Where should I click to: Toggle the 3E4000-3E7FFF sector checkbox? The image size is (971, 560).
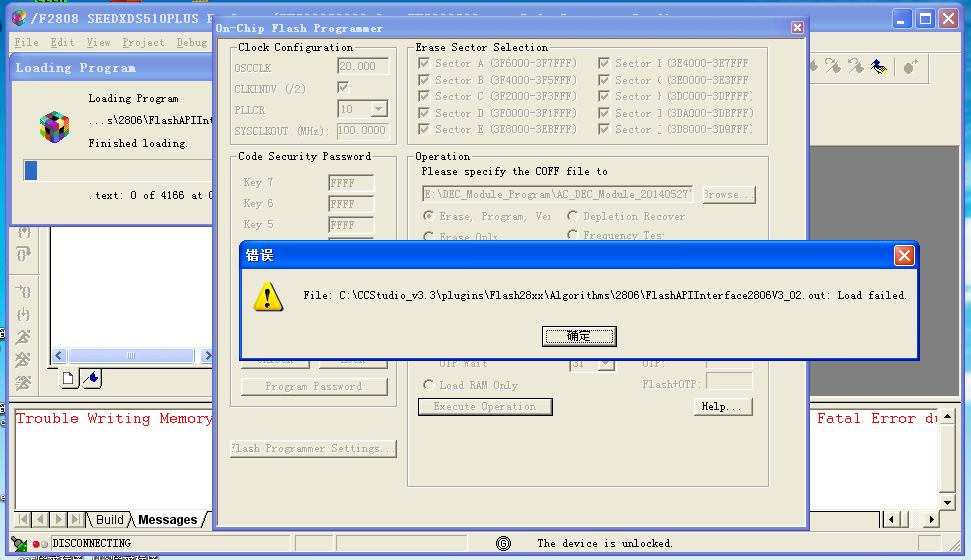click(x=604, y=63)
